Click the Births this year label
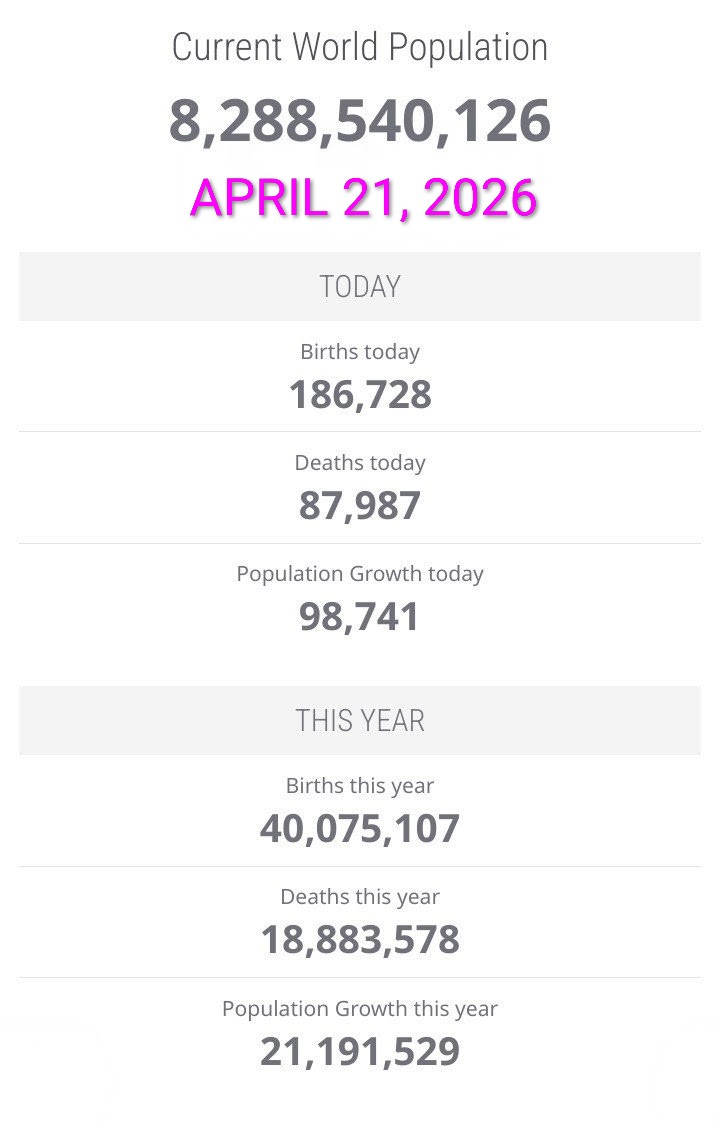 click(360, 786)
